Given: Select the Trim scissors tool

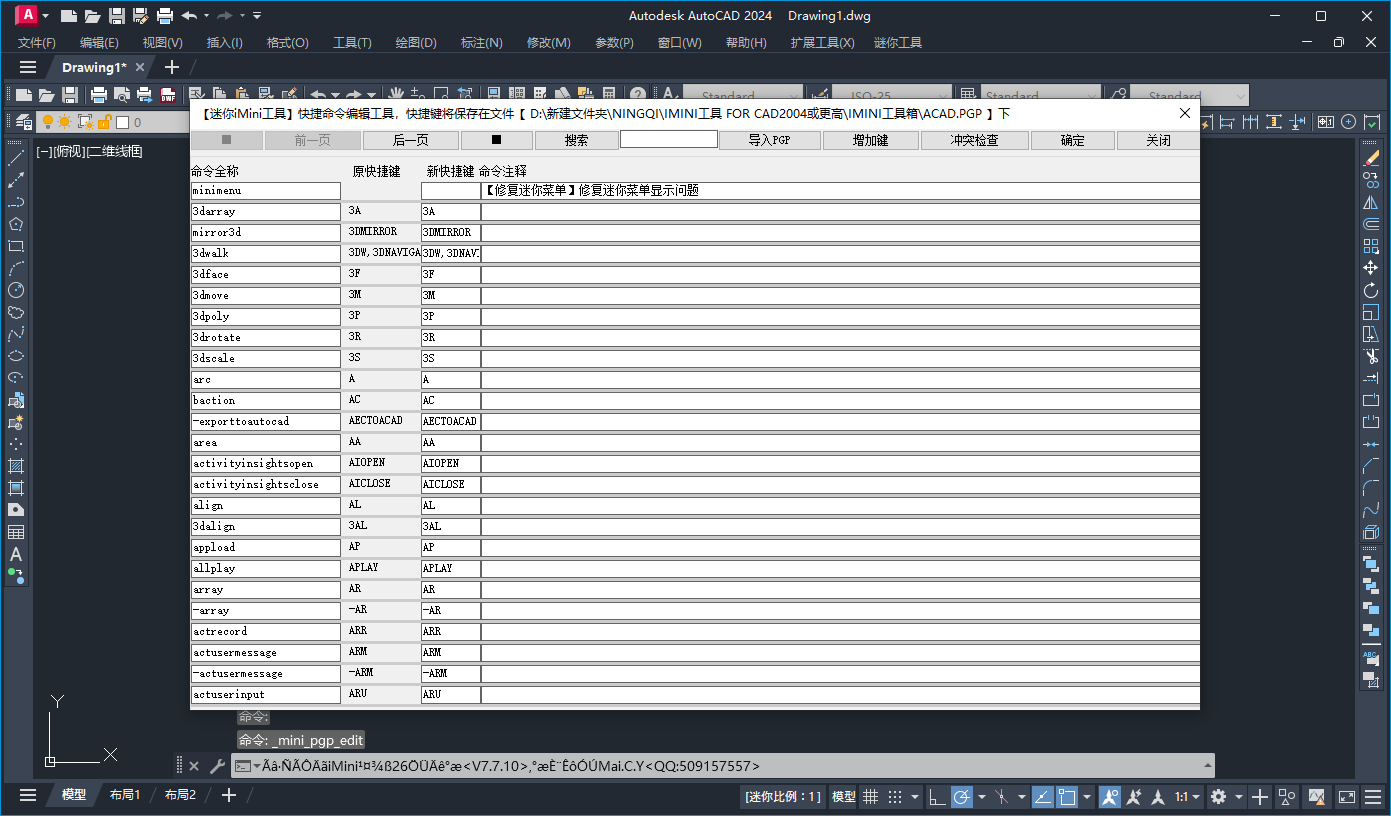Looking at the screenshot, I should [x=1371, y=356].
